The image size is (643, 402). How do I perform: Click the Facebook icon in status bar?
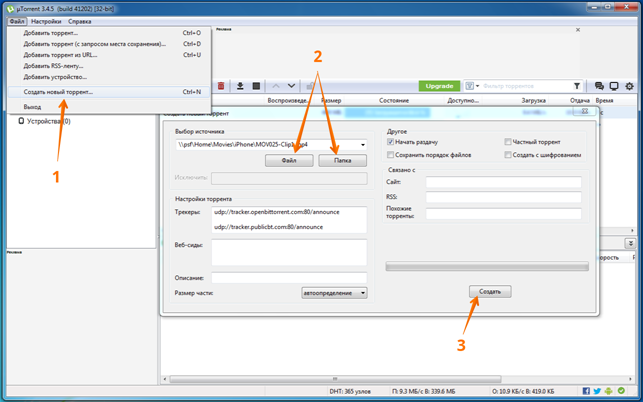pos(586,391)
